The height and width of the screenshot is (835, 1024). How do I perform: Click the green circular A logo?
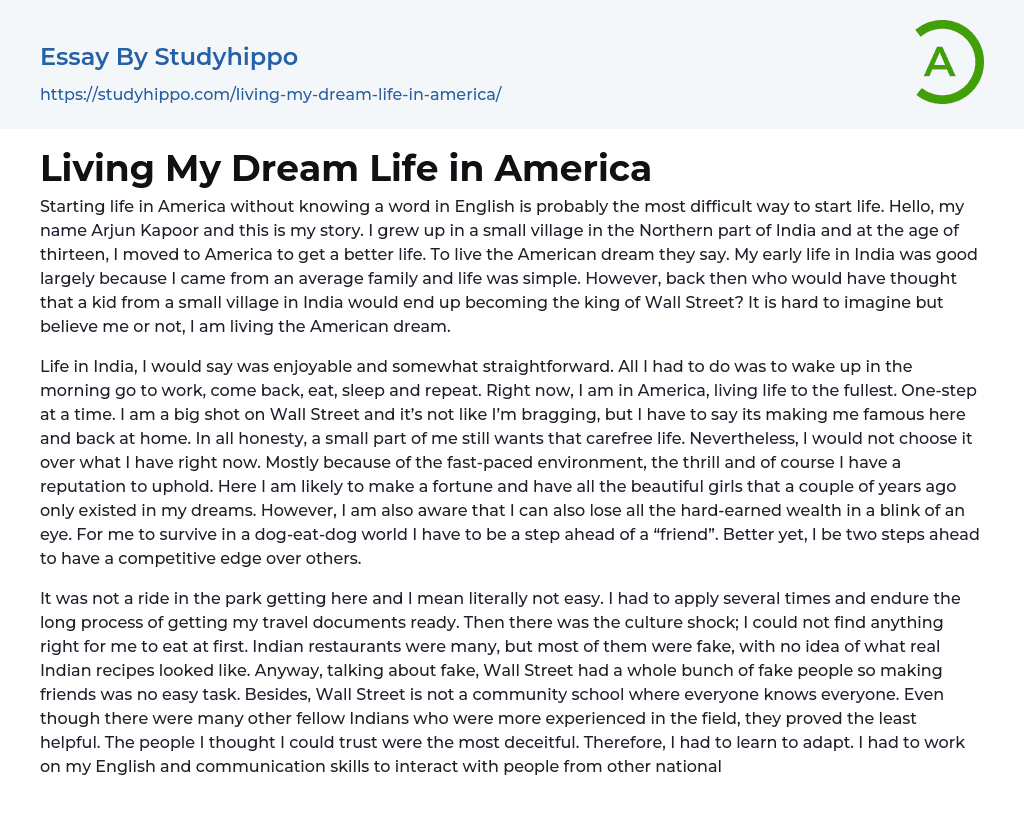948,62
